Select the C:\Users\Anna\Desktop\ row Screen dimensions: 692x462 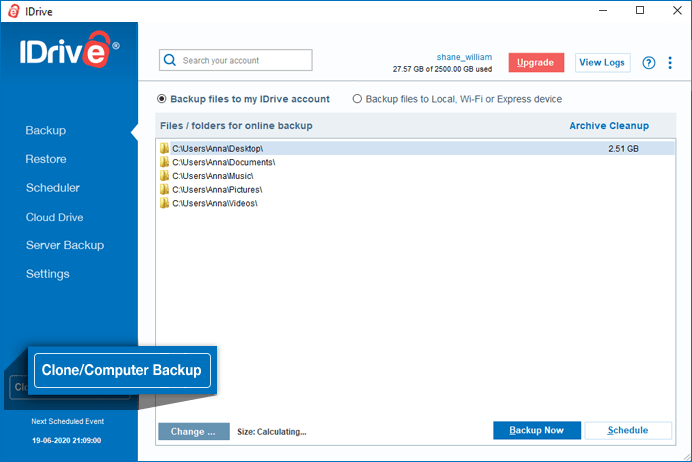coord(415,148)
